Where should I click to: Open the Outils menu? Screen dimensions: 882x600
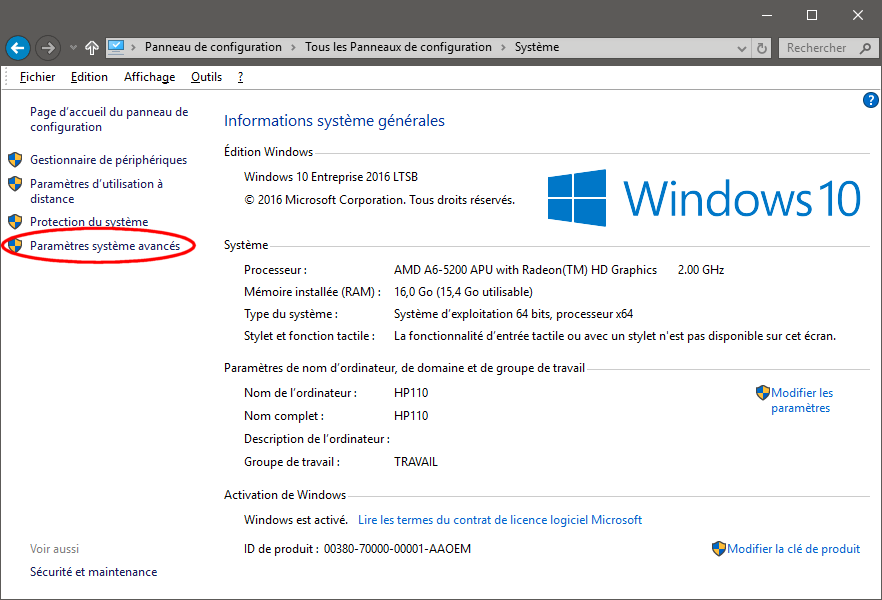(x=206, y=77)
